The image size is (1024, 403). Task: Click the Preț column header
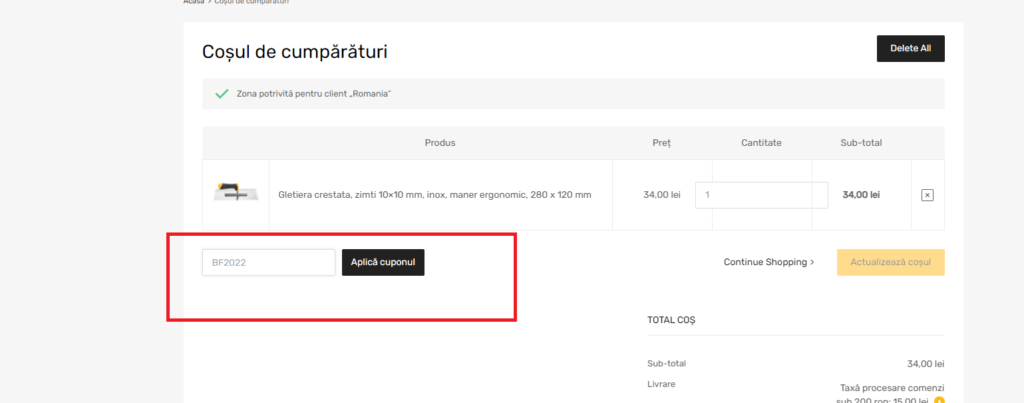(x=661, y=143)
